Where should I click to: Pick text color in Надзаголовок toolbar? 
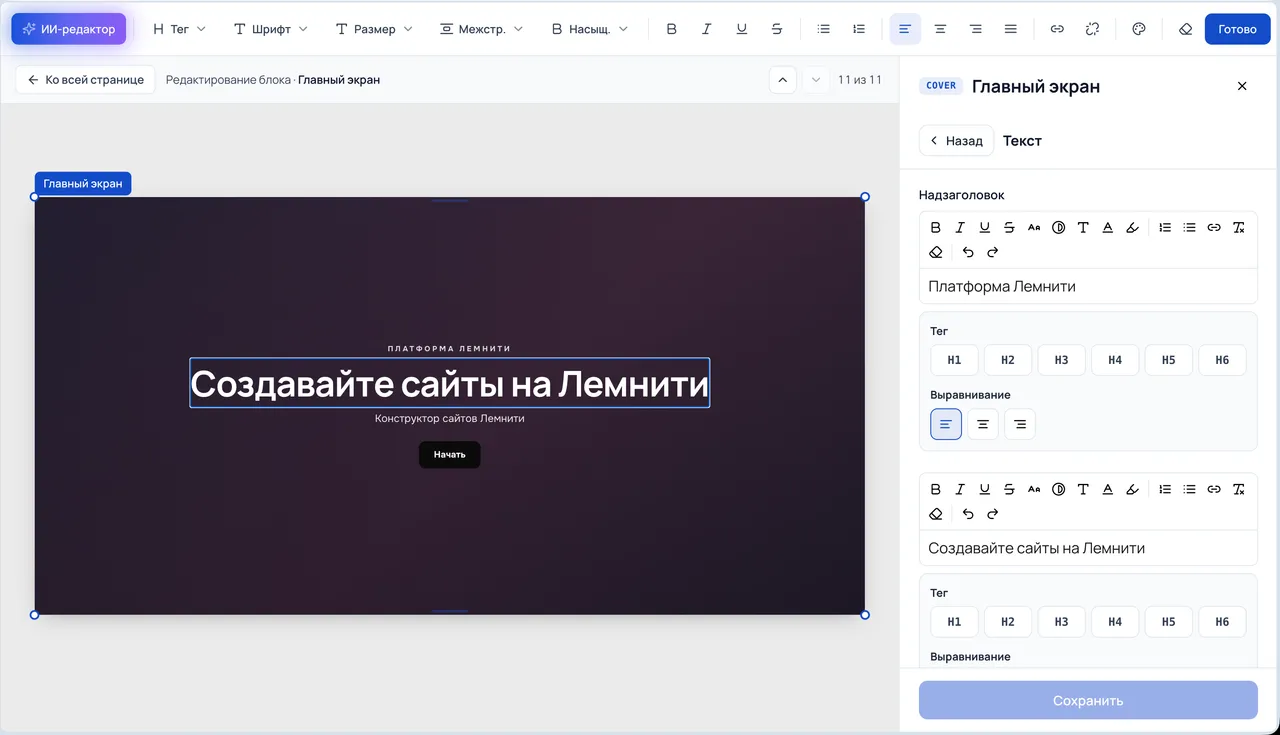[1108, 228]
